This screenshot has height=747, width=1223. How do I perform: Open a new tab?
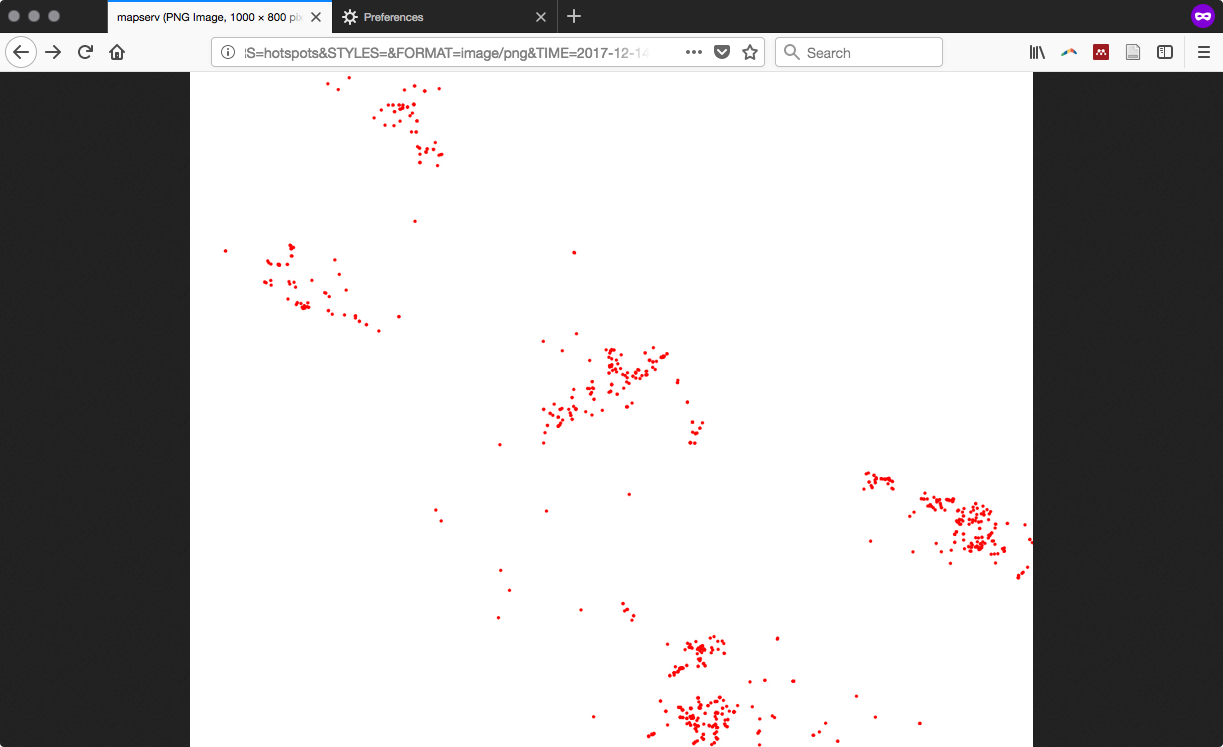pyautogui.click(x=574, y=17)
